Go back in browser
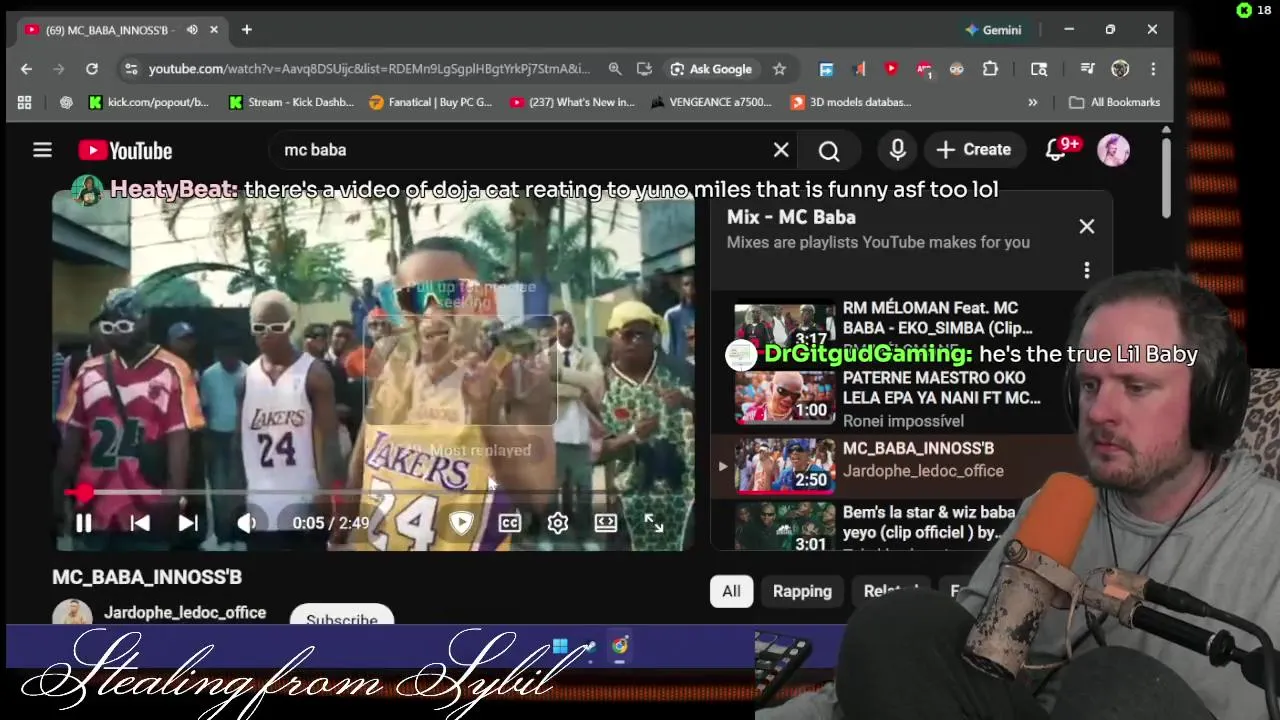1280x720 pixels. click(26, 69)
